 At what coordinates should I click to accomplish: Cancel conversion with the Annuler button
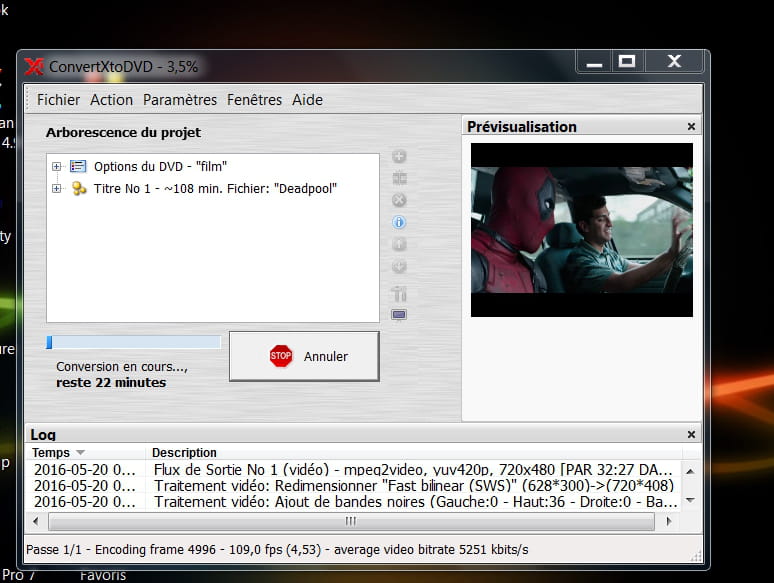[x=304, y=356]
